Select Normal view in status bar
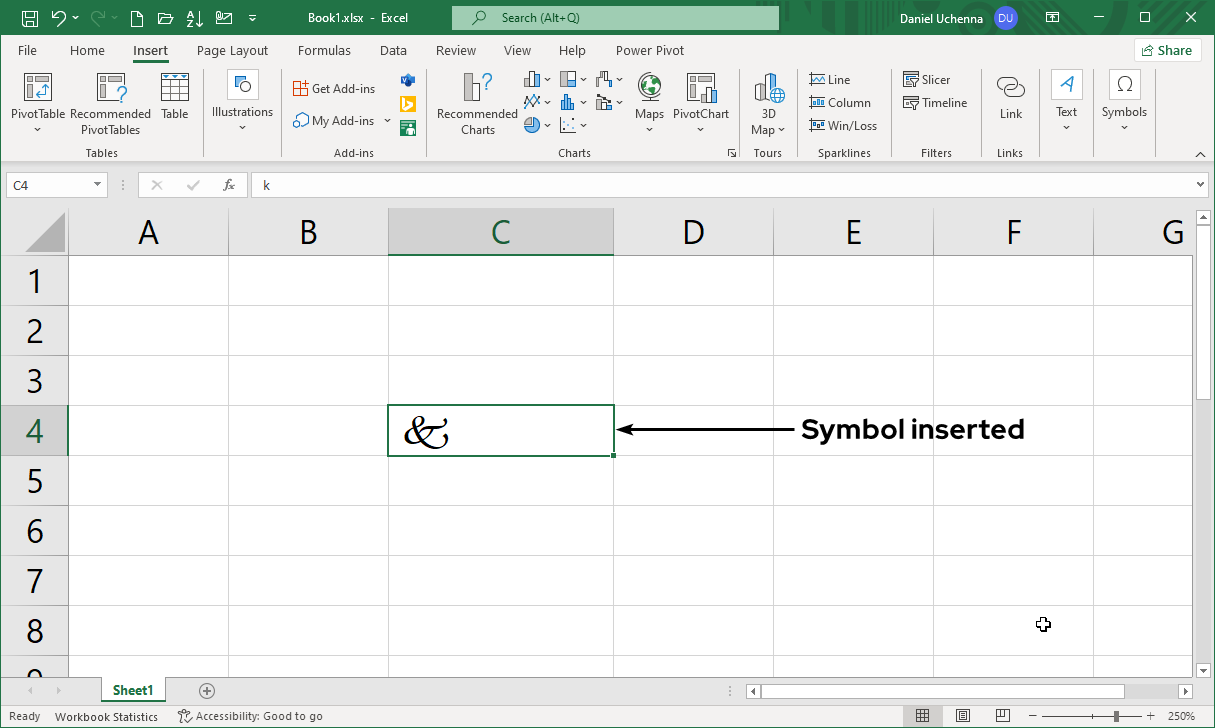The image size is (1215, 728). point(923,716)
